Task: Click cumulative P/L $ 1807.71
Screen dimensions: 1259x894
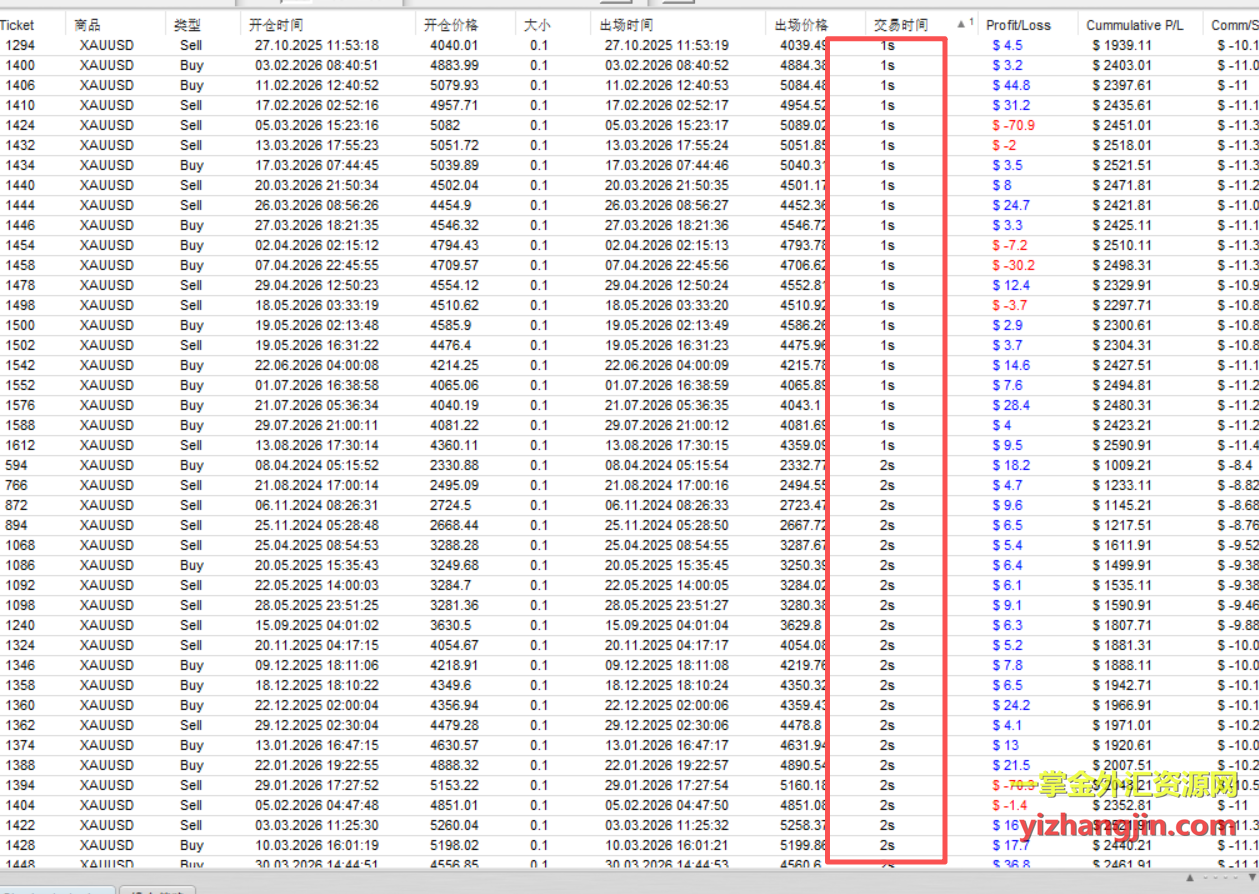Action: [1122, 625]
